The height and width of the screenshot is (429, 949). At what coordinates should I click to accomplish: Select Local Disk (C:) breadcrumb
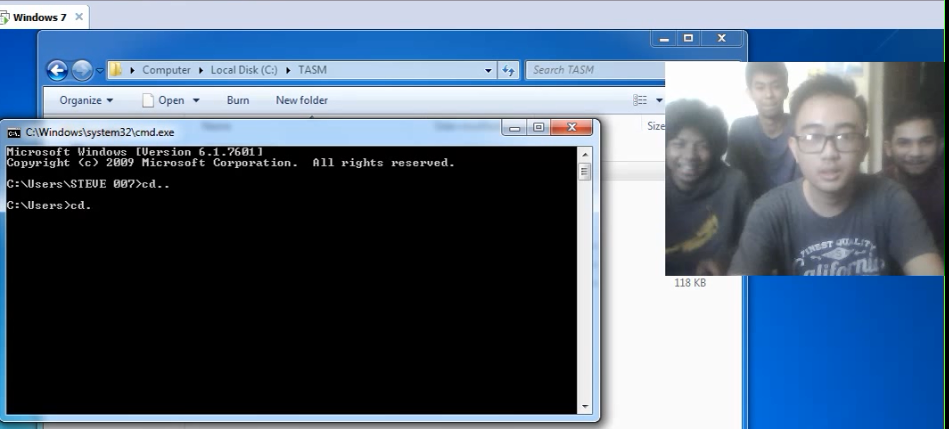244,70
